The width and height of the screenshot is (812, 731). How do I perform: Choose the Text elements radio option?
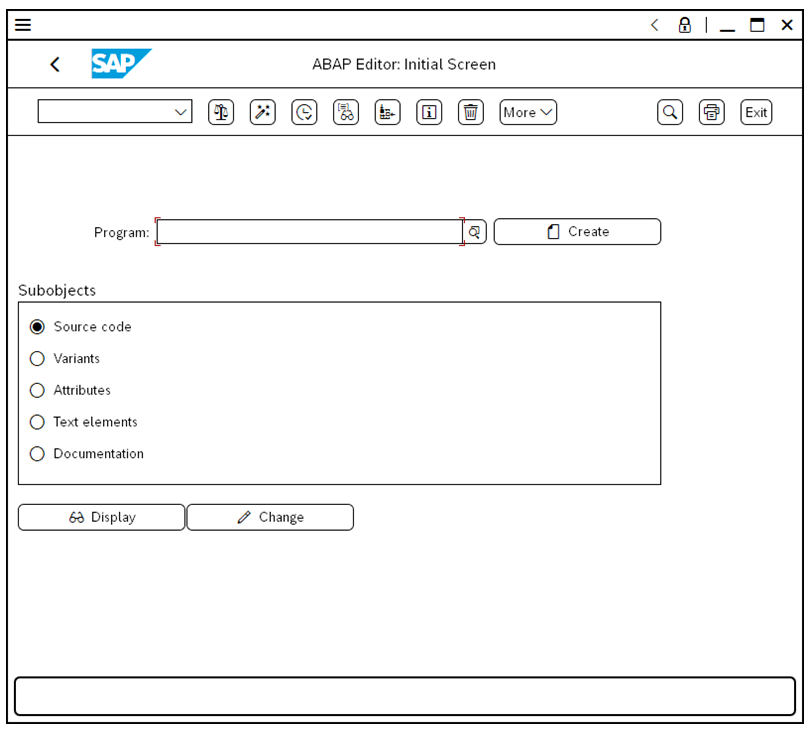pyautogui.click(x=38, y=422)
